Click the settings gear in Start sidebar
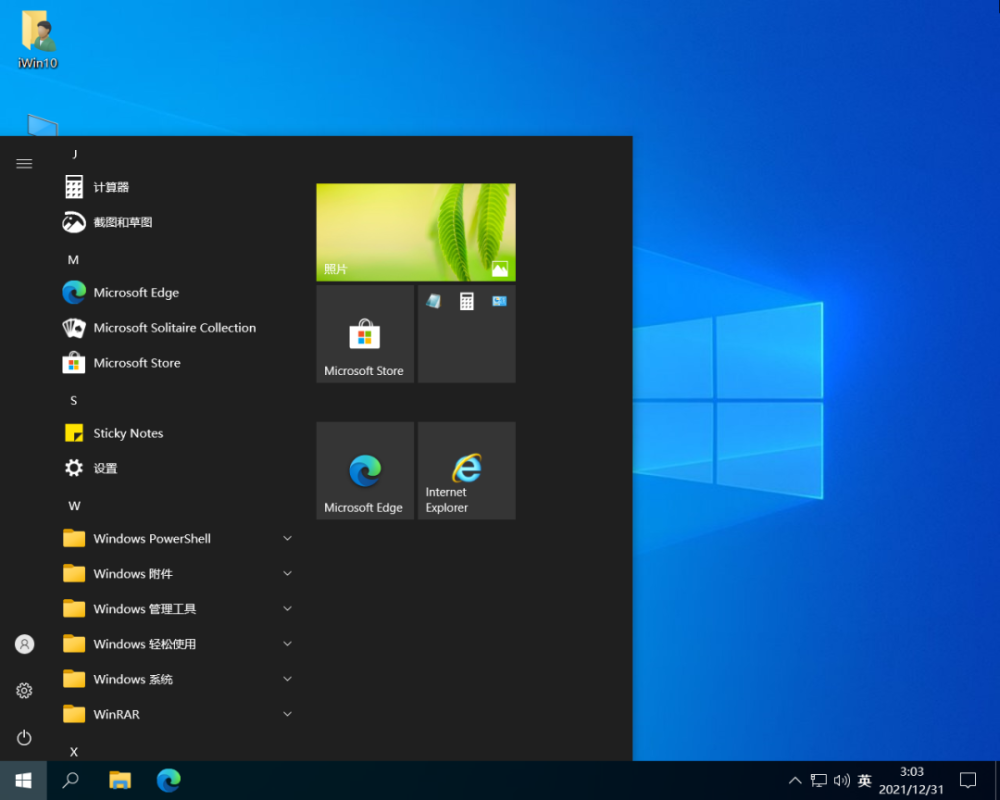 pyautogui.click(x=24, y=691)
